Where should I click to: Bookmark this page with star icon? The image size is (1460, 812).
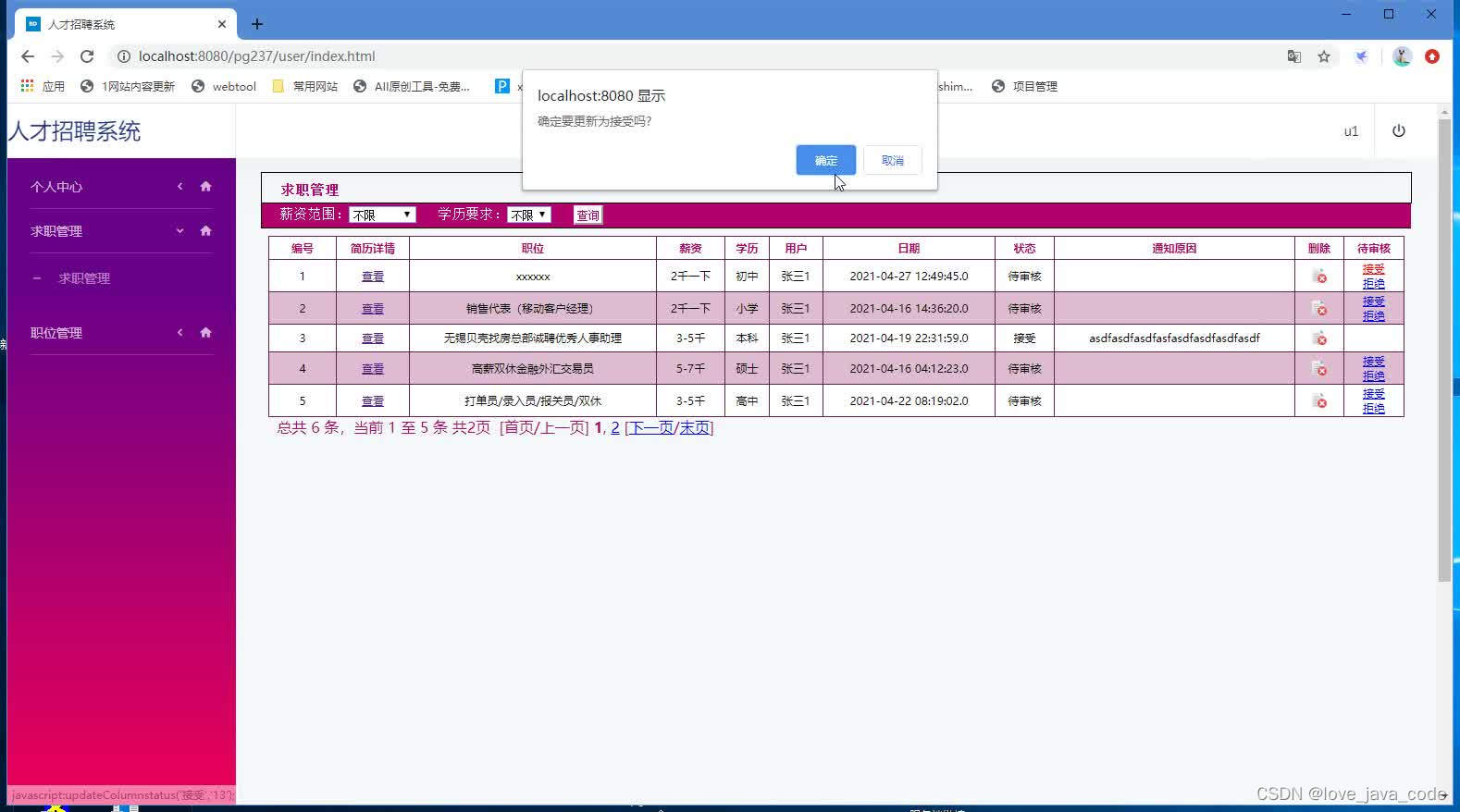click(1324, 56)
